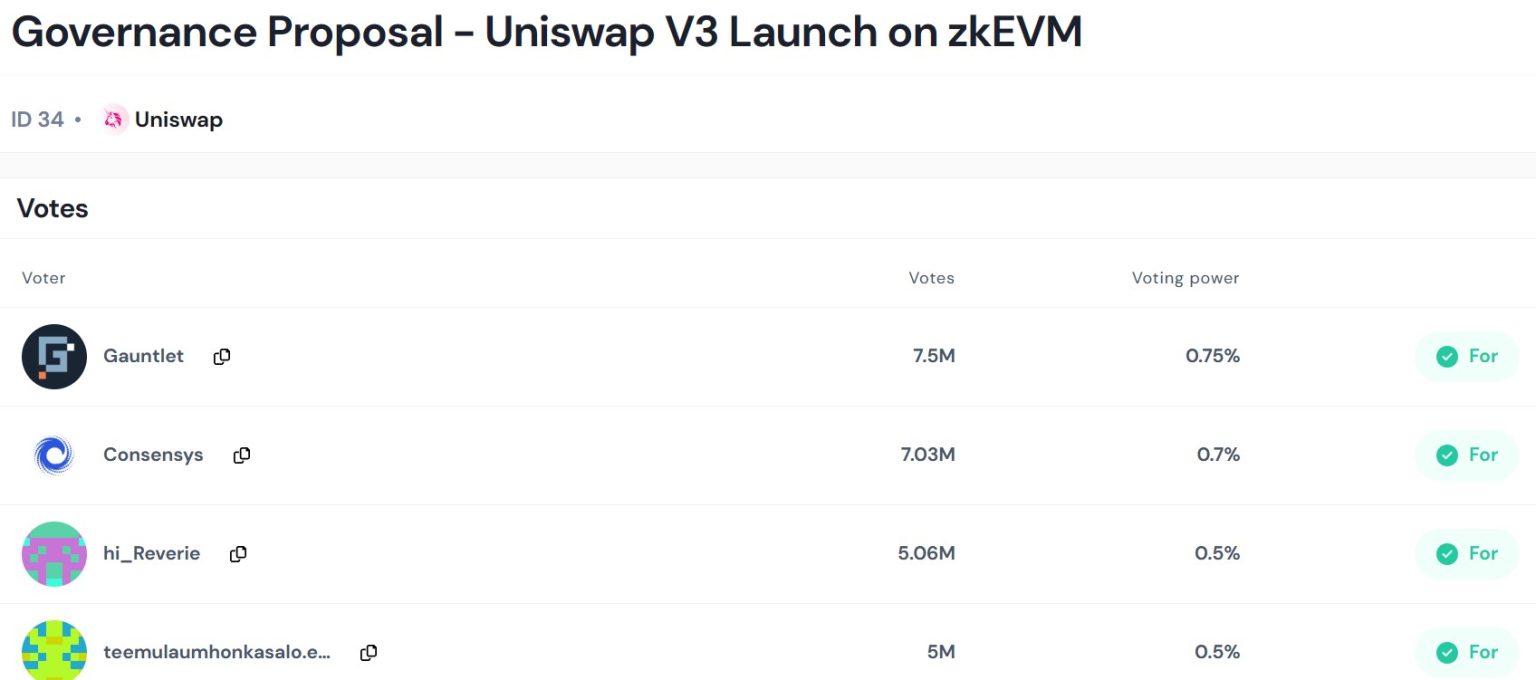Select Gauntlet's For vote badge
This screenshot has height=680, width=1536.
(1467, 356)
